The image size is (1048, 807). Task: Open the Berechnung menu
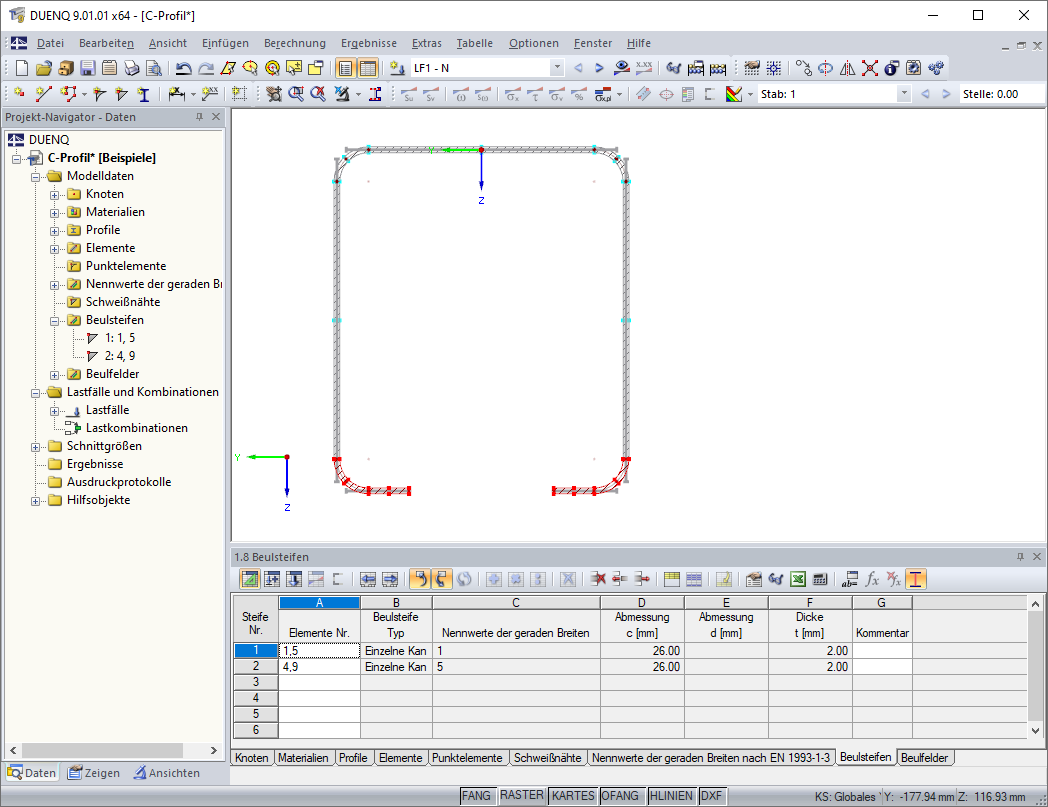(295, 43)
